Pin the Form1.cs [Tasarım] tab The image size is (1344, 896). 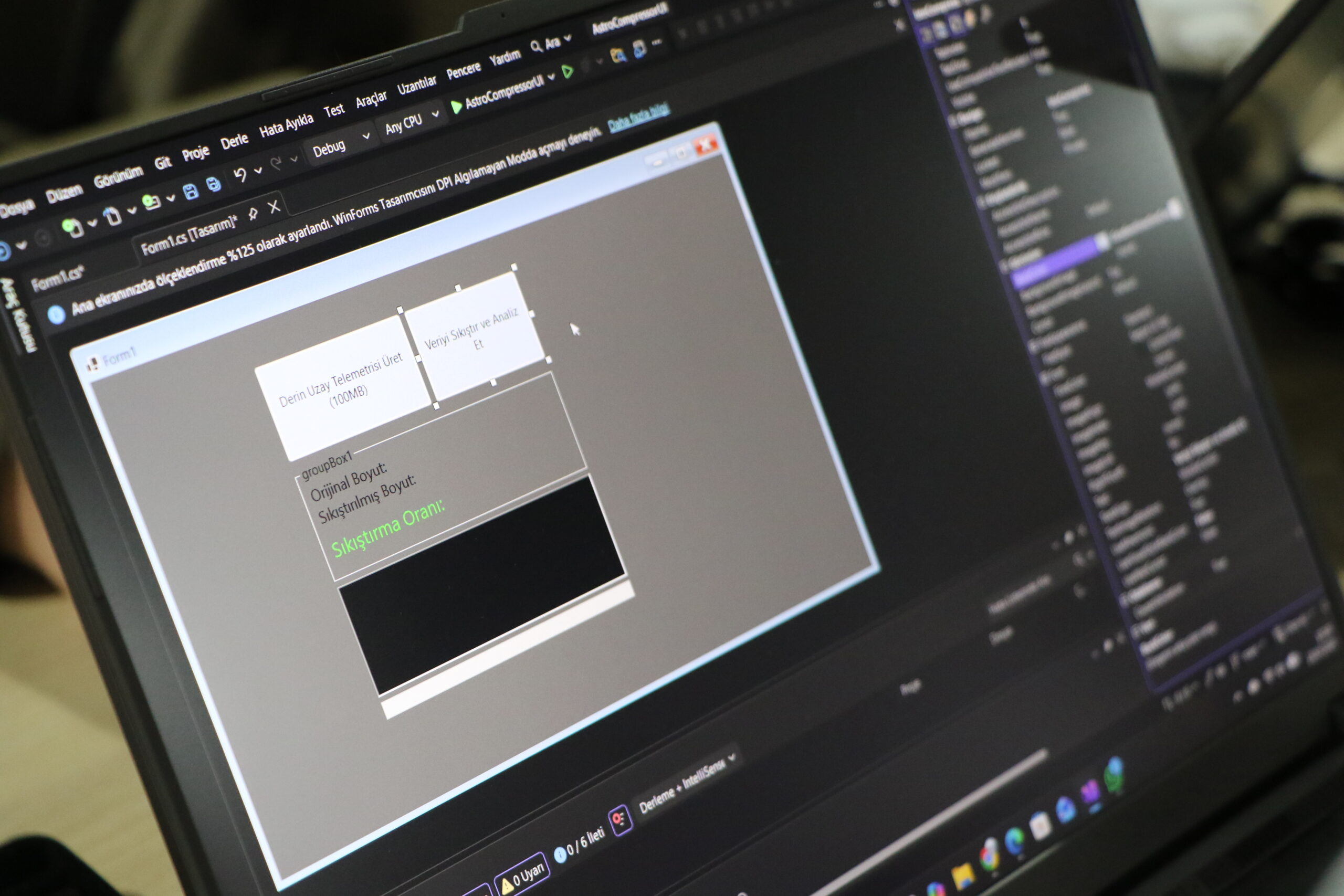(x=252, y=214)
